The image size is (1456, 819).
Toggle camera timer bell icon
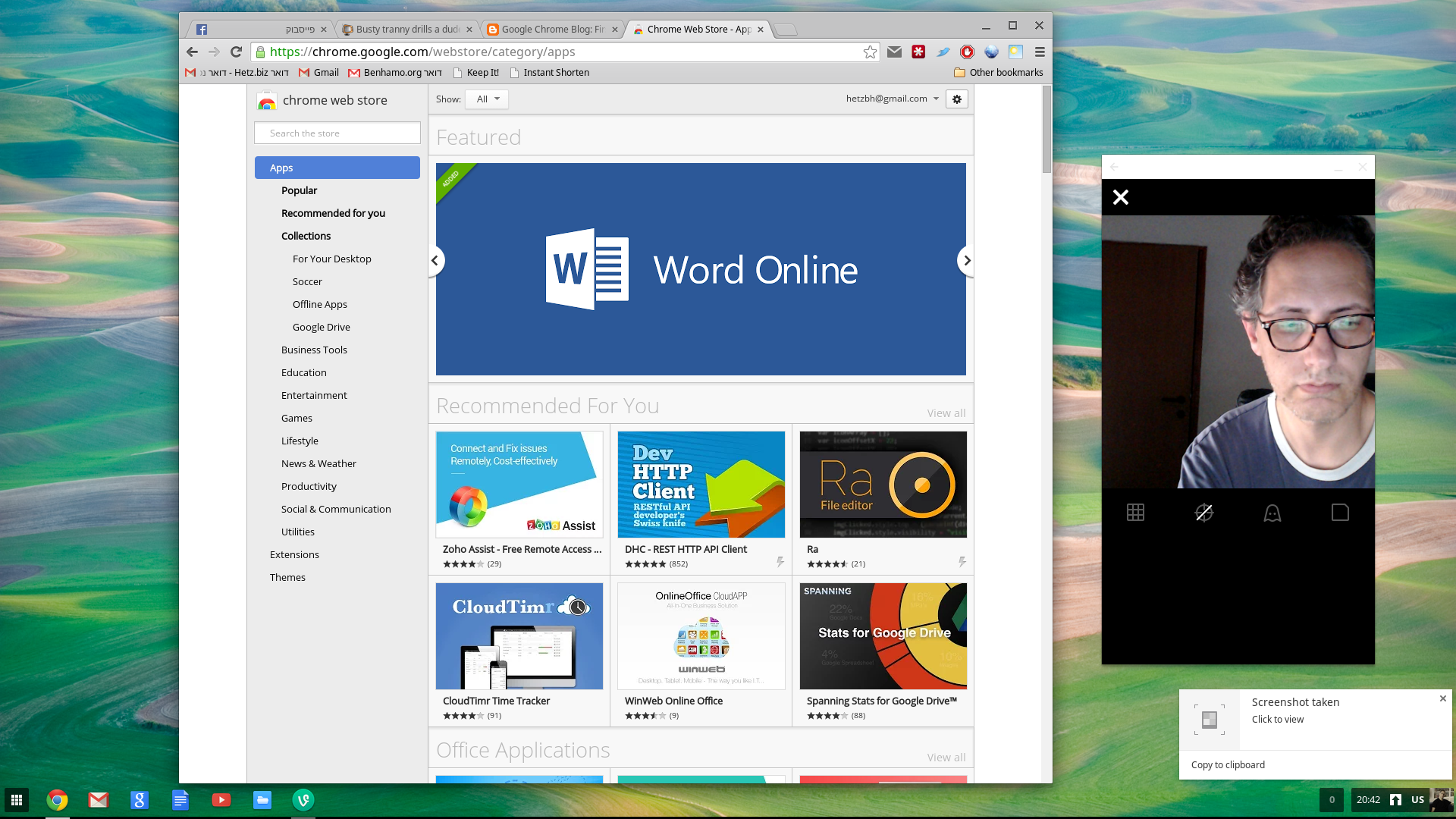[x=1272, y=513]
